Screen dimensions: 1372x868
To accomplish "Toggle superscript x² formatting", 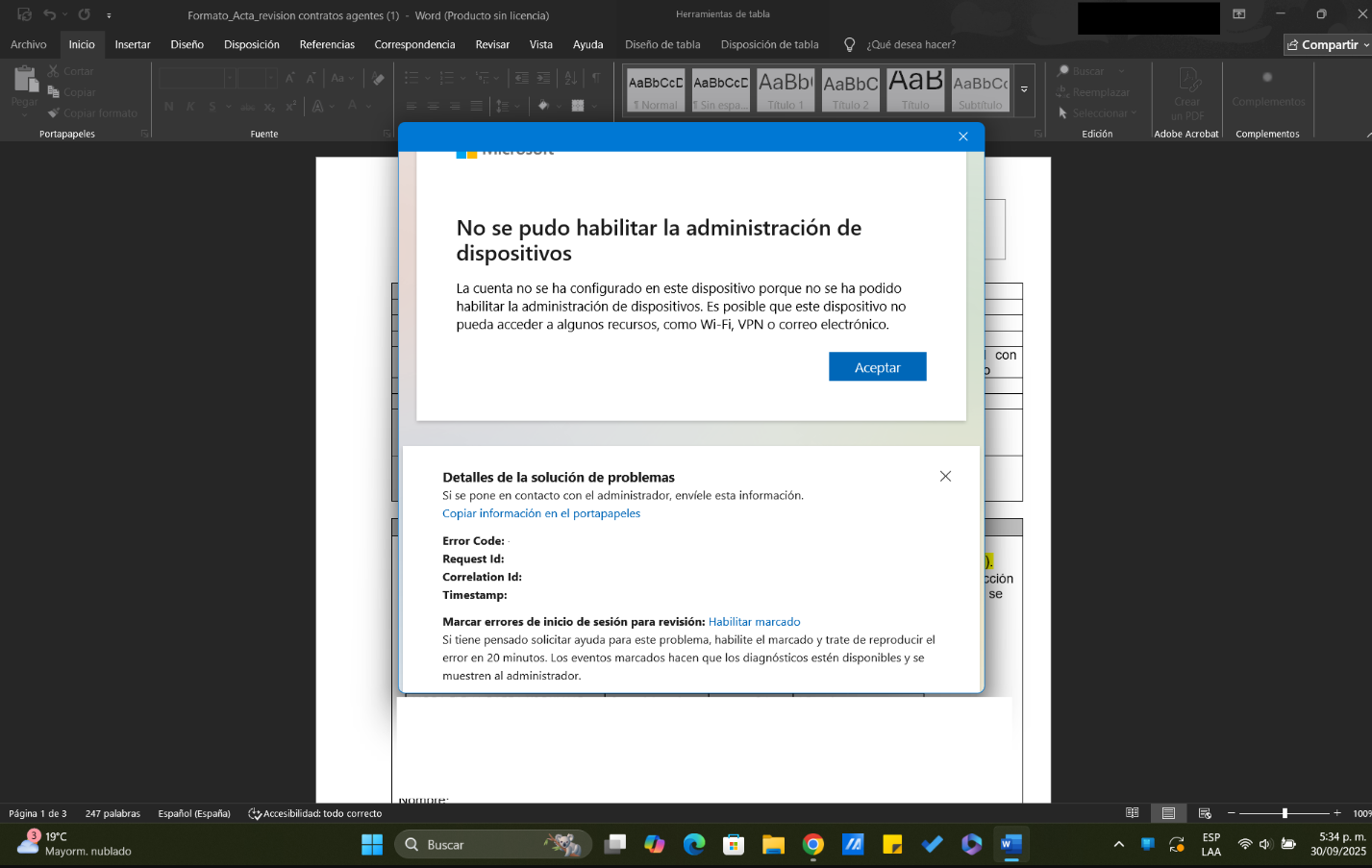I will [289, 106].
